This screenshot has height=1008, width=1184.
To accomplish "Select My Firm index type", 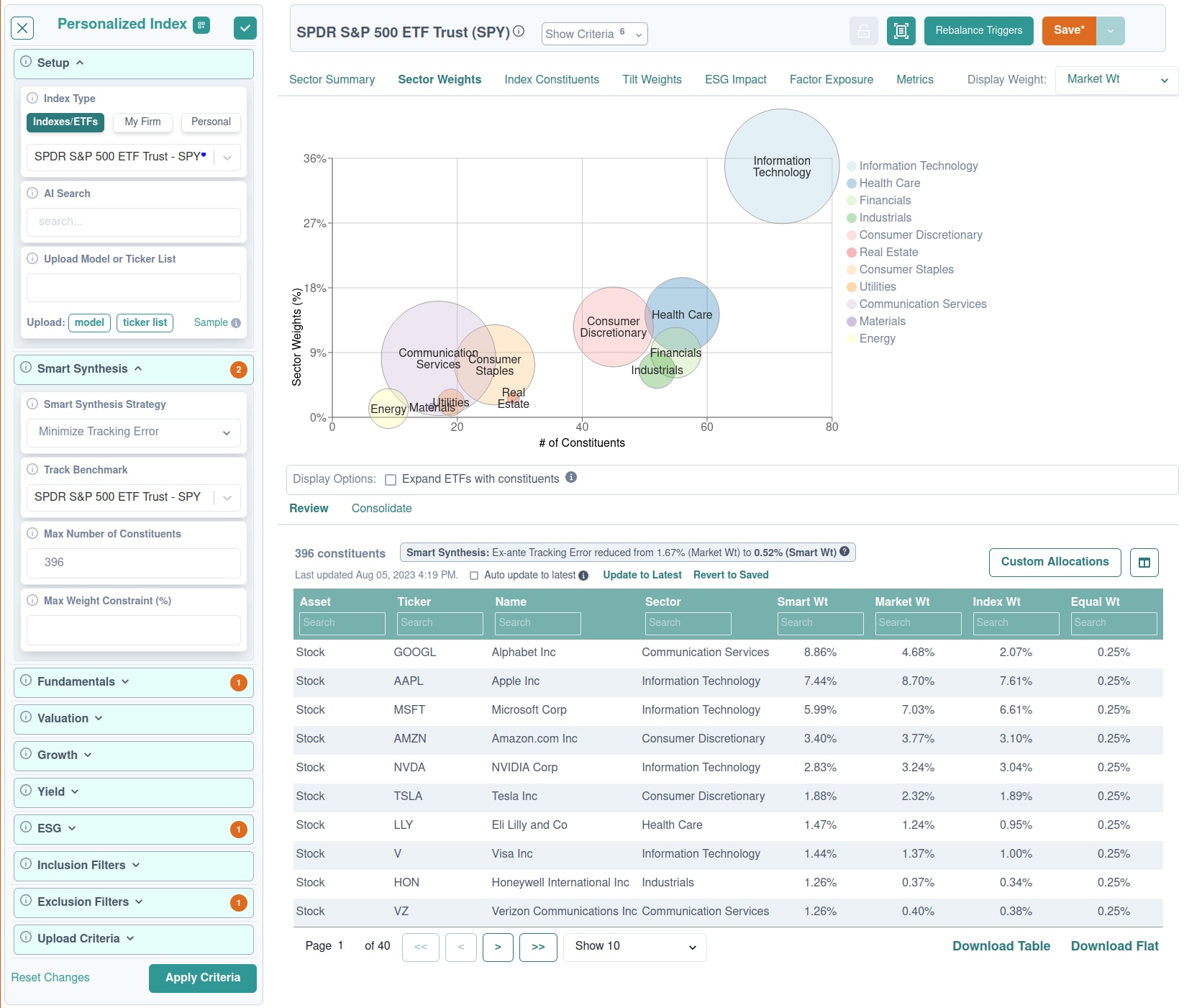I will point(142,122).
